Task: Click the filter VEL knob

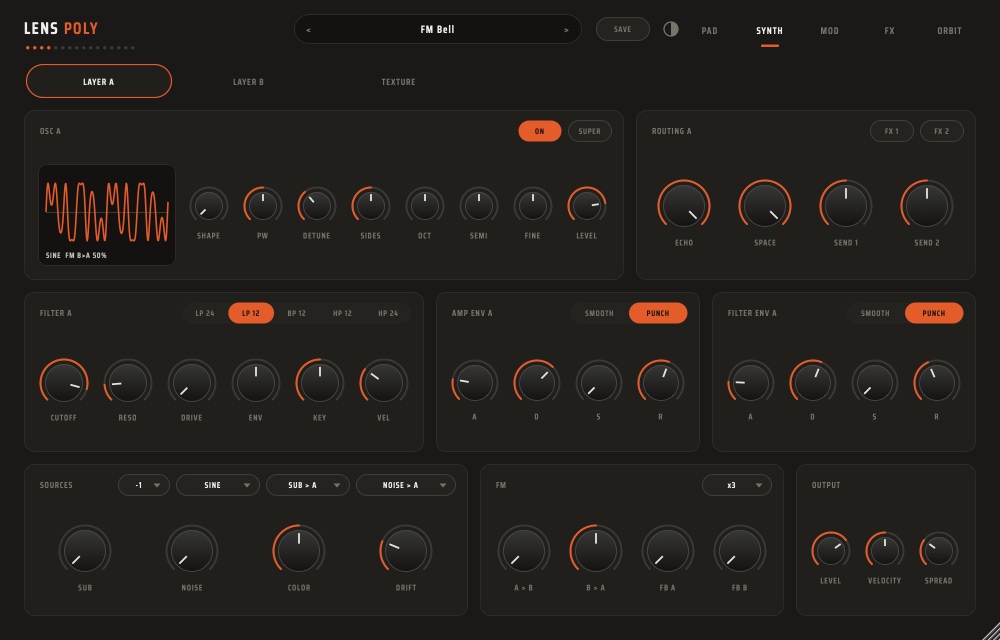Action: [383, 382]
